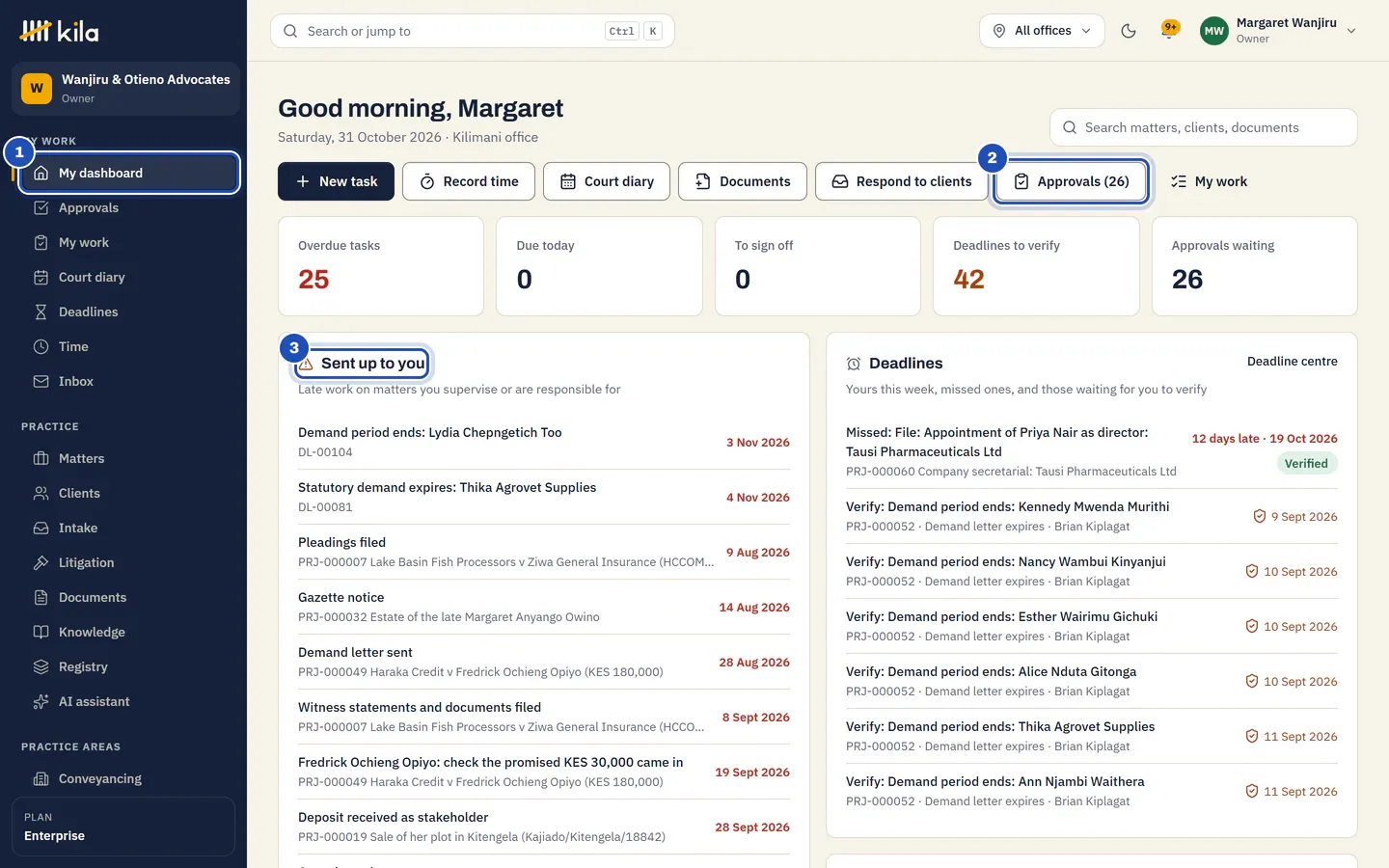Verify shield icon for Nancy Wambui Kinyanjui deadline
1389x868 pixels.
(1252, 571)
